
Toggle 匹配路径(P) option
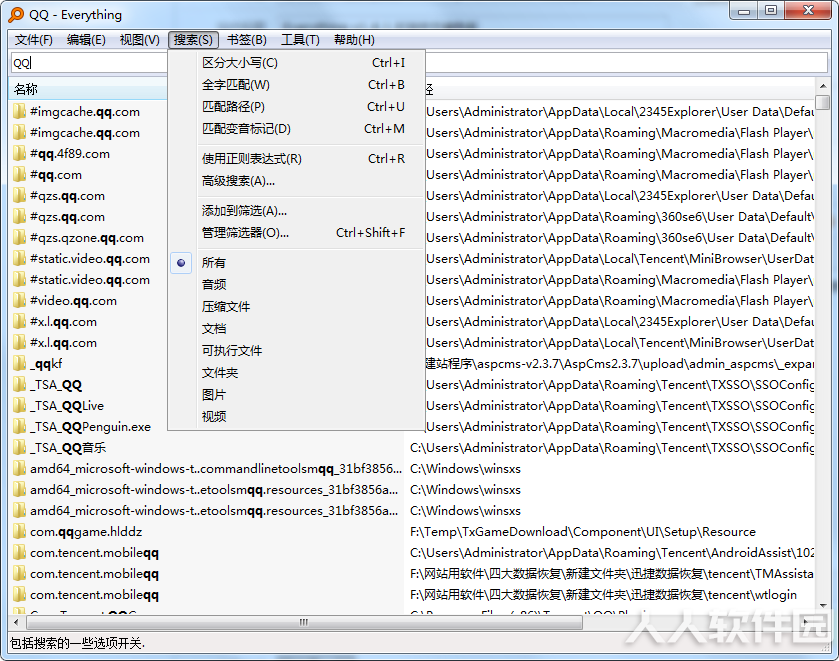[x=297, y=107]
